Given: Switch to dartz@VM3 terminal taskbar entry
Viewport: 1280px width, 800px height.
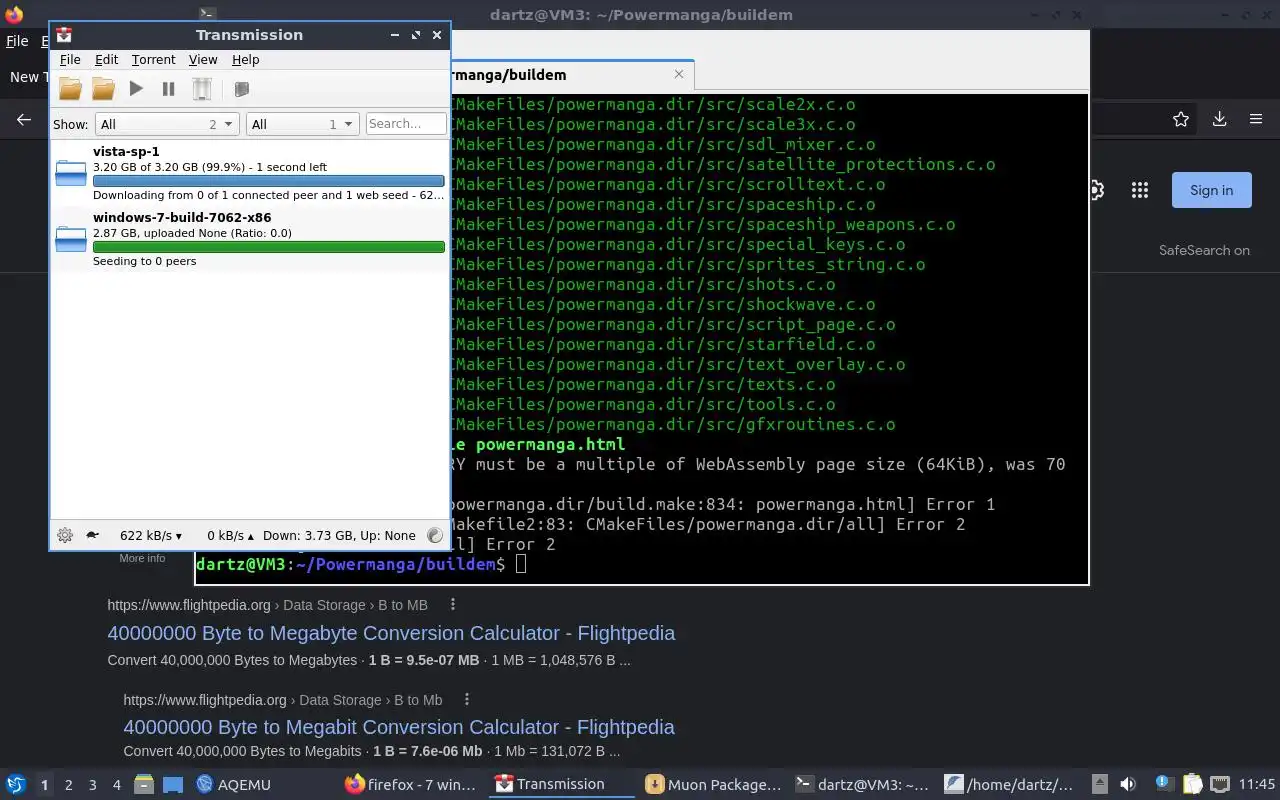Looking at the screenshot, I should coord(862,785).
